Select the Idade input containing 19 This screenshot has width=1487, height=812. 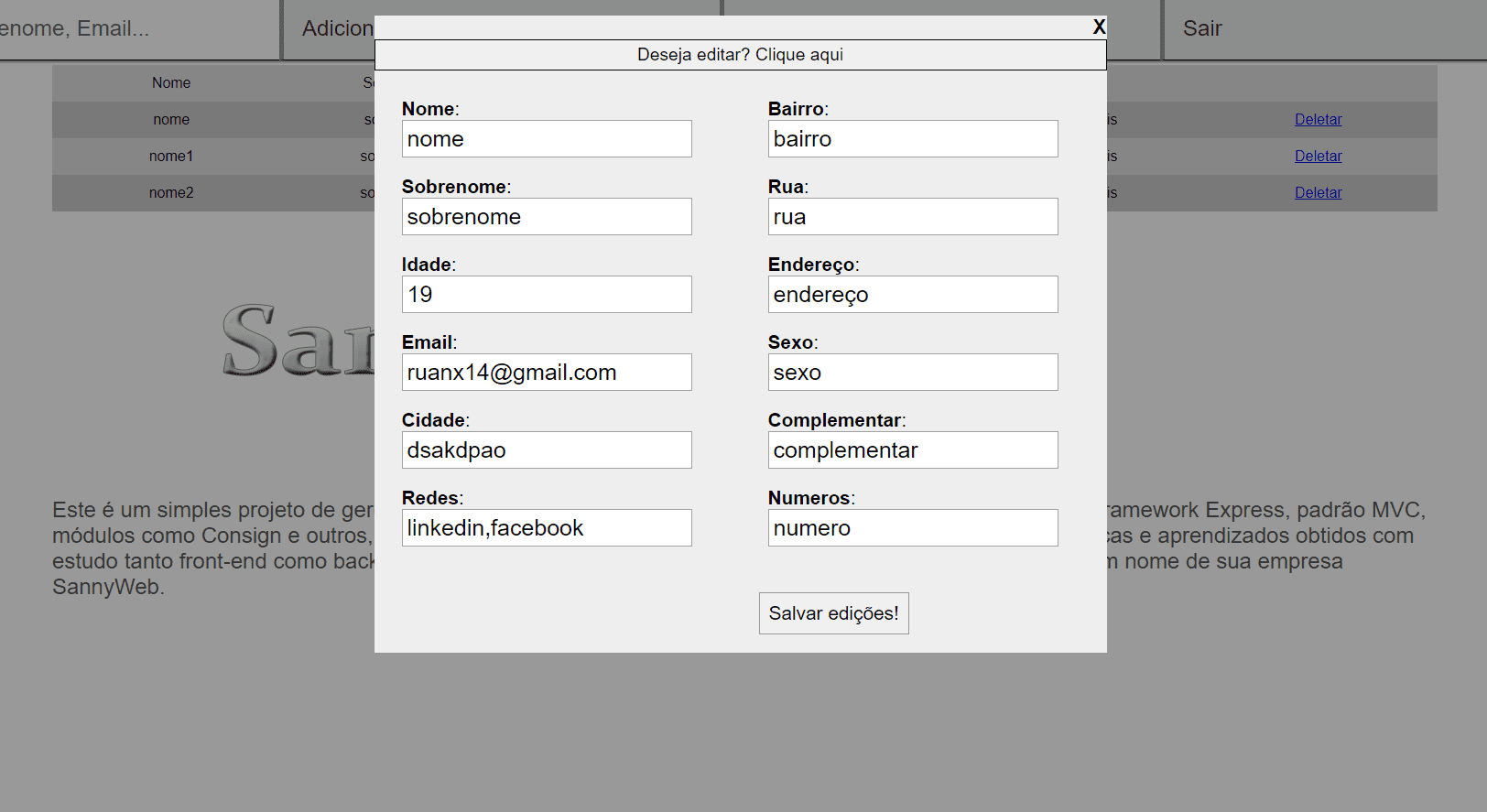(547, 295)
